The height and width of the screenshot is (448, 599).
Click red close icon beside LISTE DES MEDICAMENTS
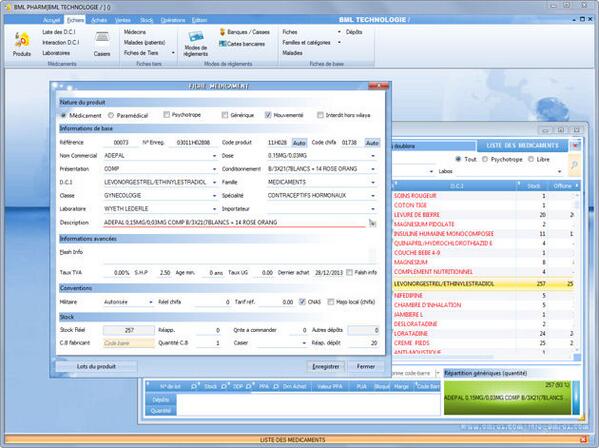coord(575,146)
